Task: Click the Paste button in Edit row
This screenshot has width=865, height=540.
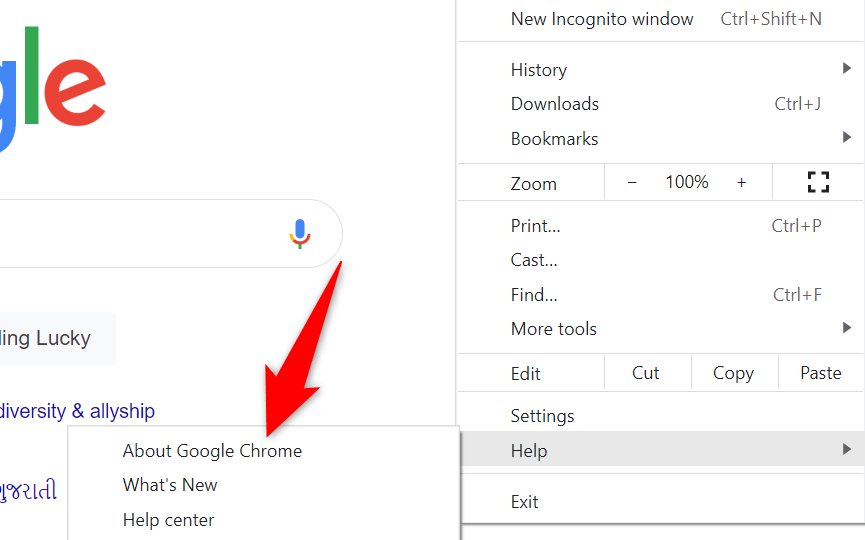Action: pos(821,373)
